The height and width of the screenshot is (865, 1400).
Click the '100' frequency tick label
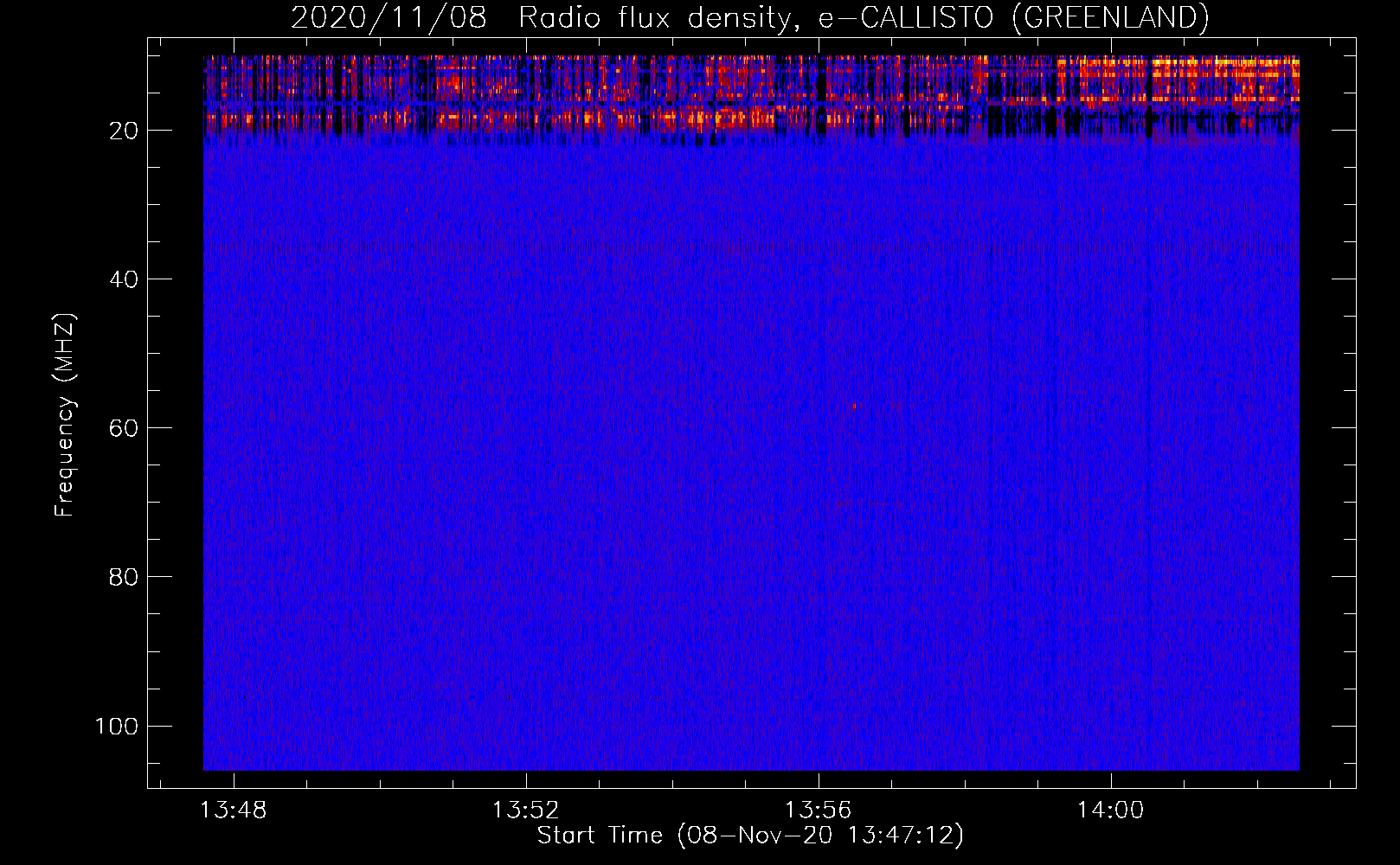point(117,726)
